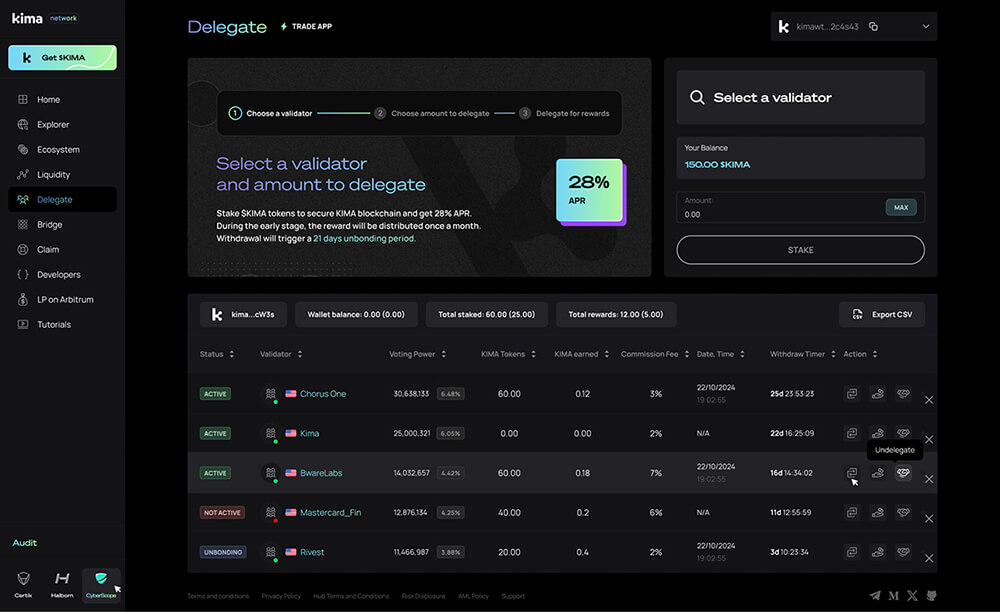Copy the kimawt wallet address
The width and height of the screenshot is (1000, 612).
click(873, 27)
